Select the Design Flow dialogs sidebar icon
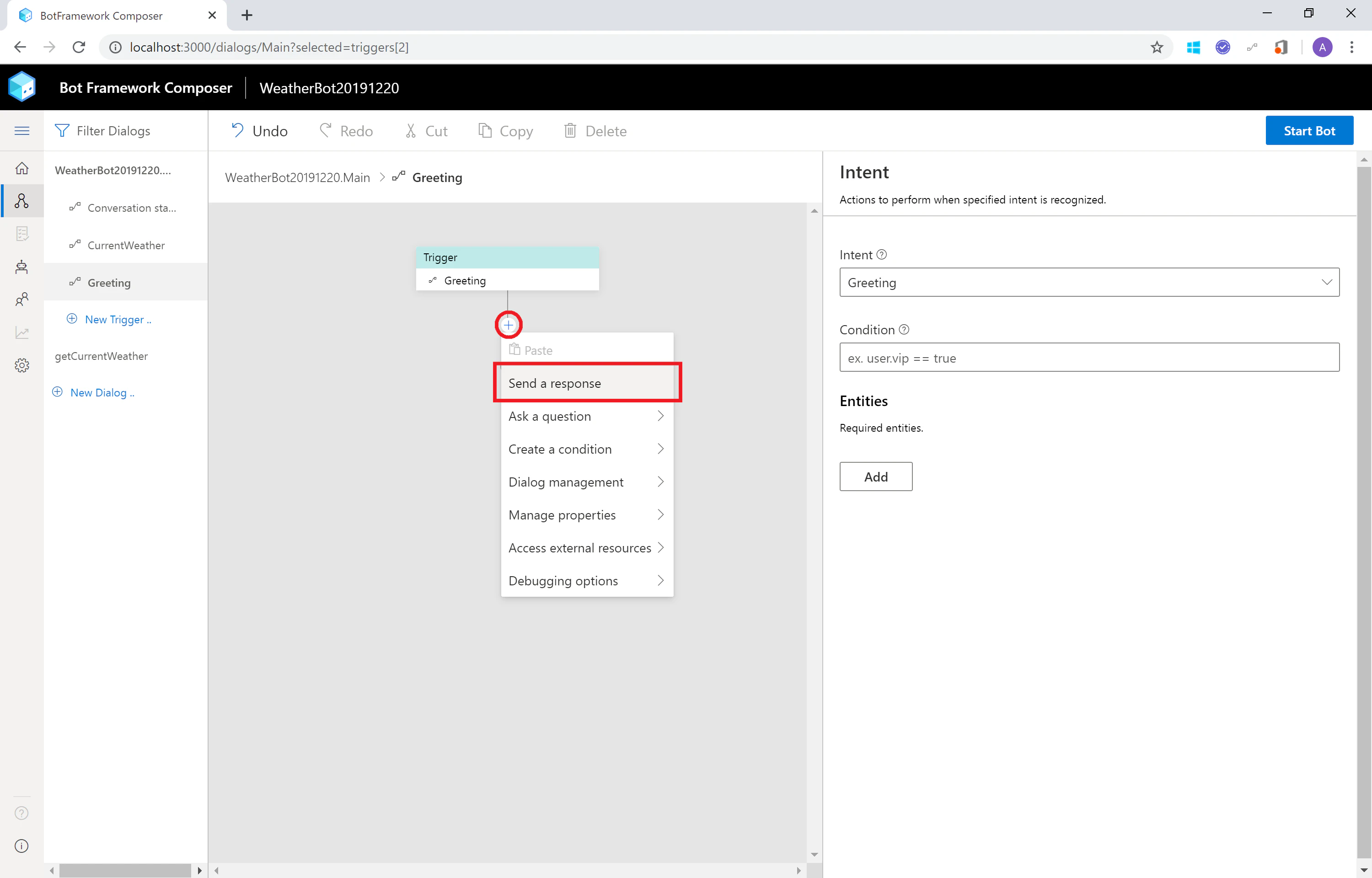Image resolution: width=1372 pixels, height=878 pixels. click(21, 201)
